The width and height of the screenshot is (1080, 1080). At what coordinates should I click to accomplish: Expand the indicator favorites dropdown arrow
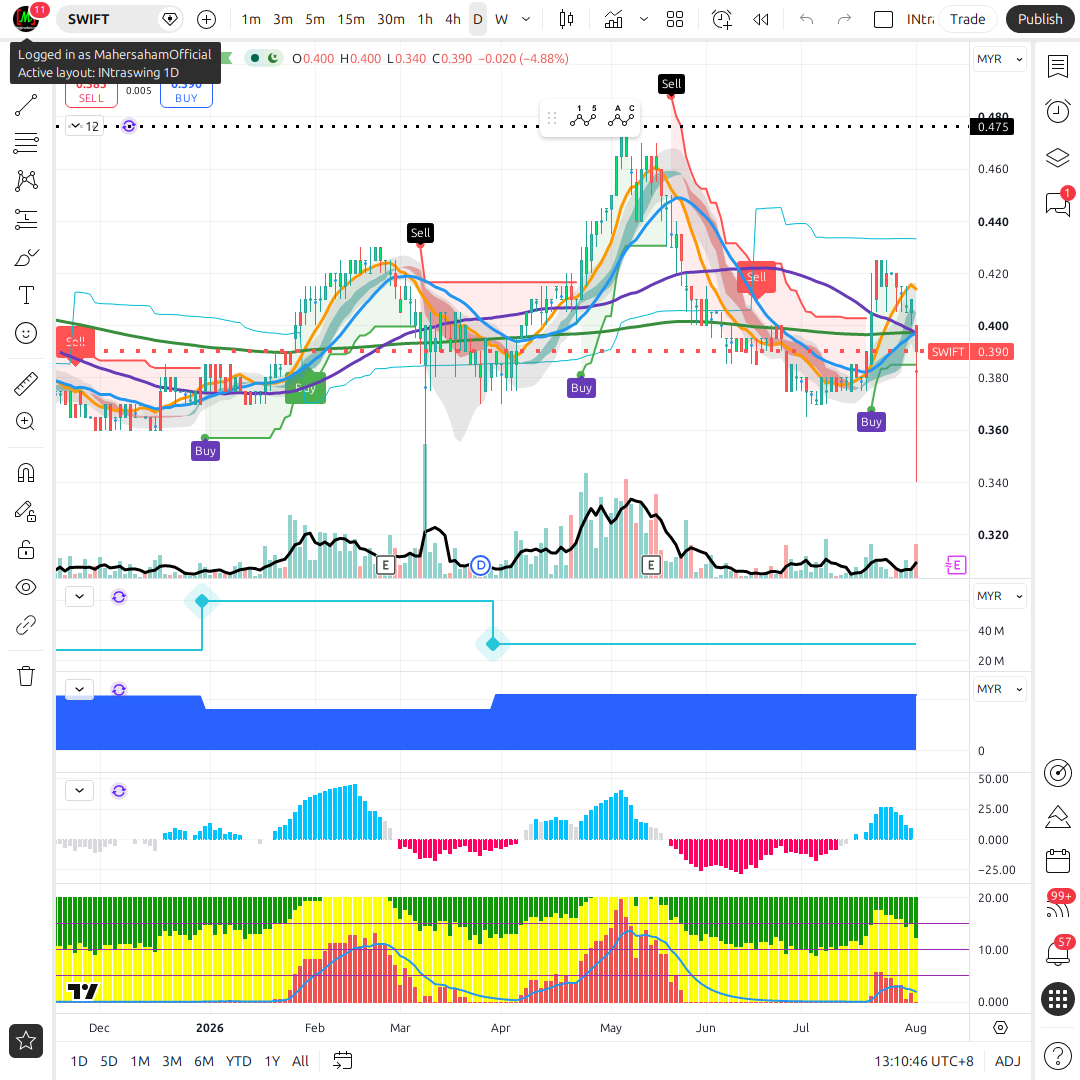(644, 19)
